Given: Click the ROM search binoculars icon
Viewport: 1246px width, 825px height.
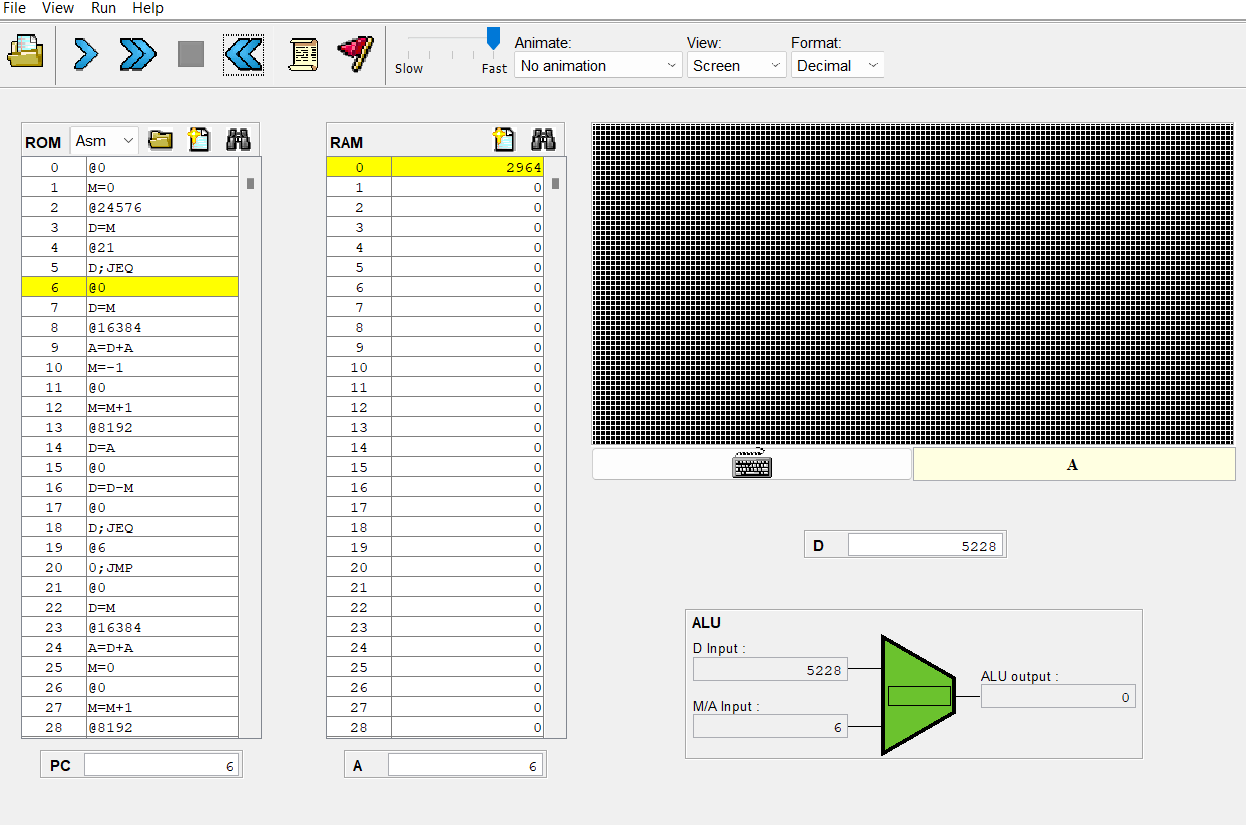Looking at the screenshot, I should (x=238, y=140).
